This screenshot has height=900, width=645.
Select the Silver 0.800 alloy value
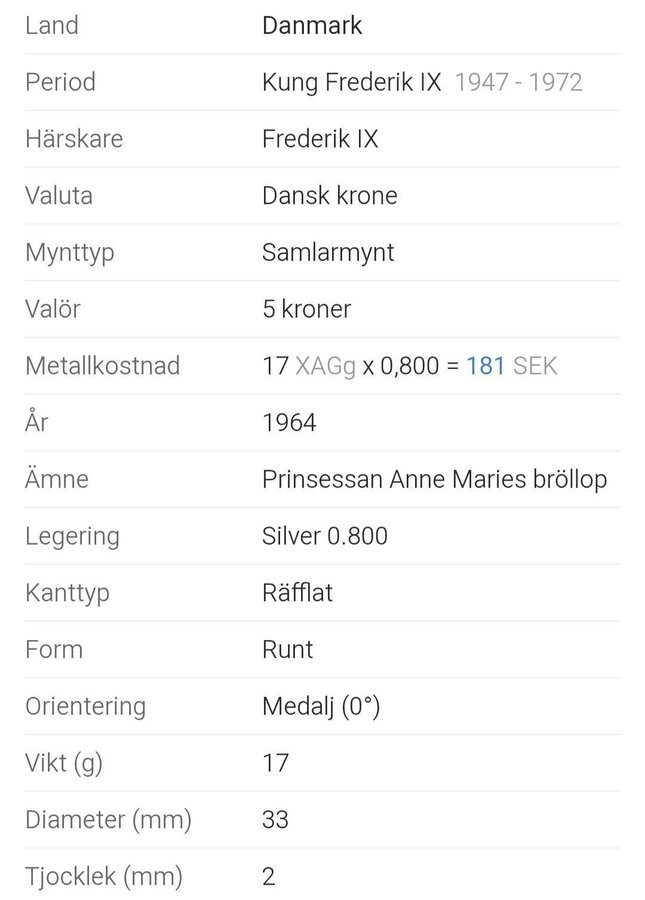pos(325,536)
